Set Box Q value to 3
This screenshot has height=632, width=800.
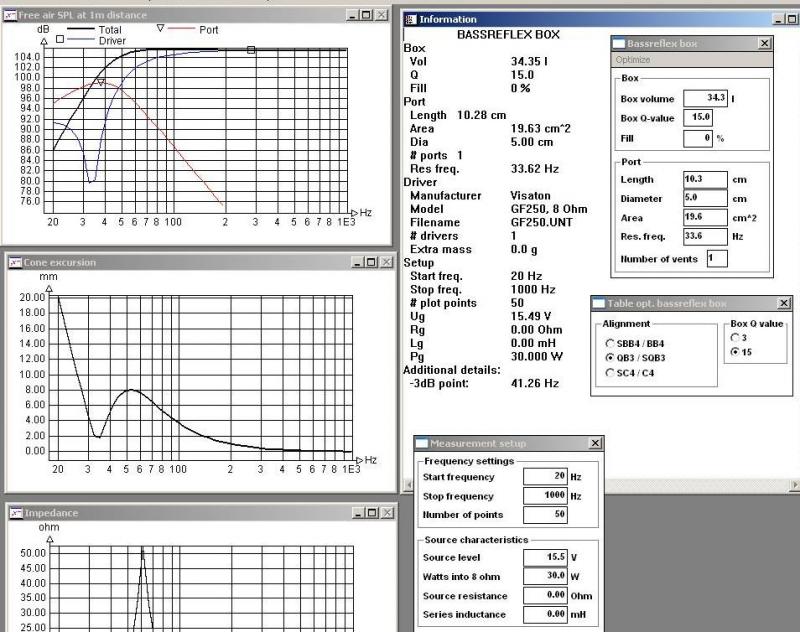pos(737,337)
